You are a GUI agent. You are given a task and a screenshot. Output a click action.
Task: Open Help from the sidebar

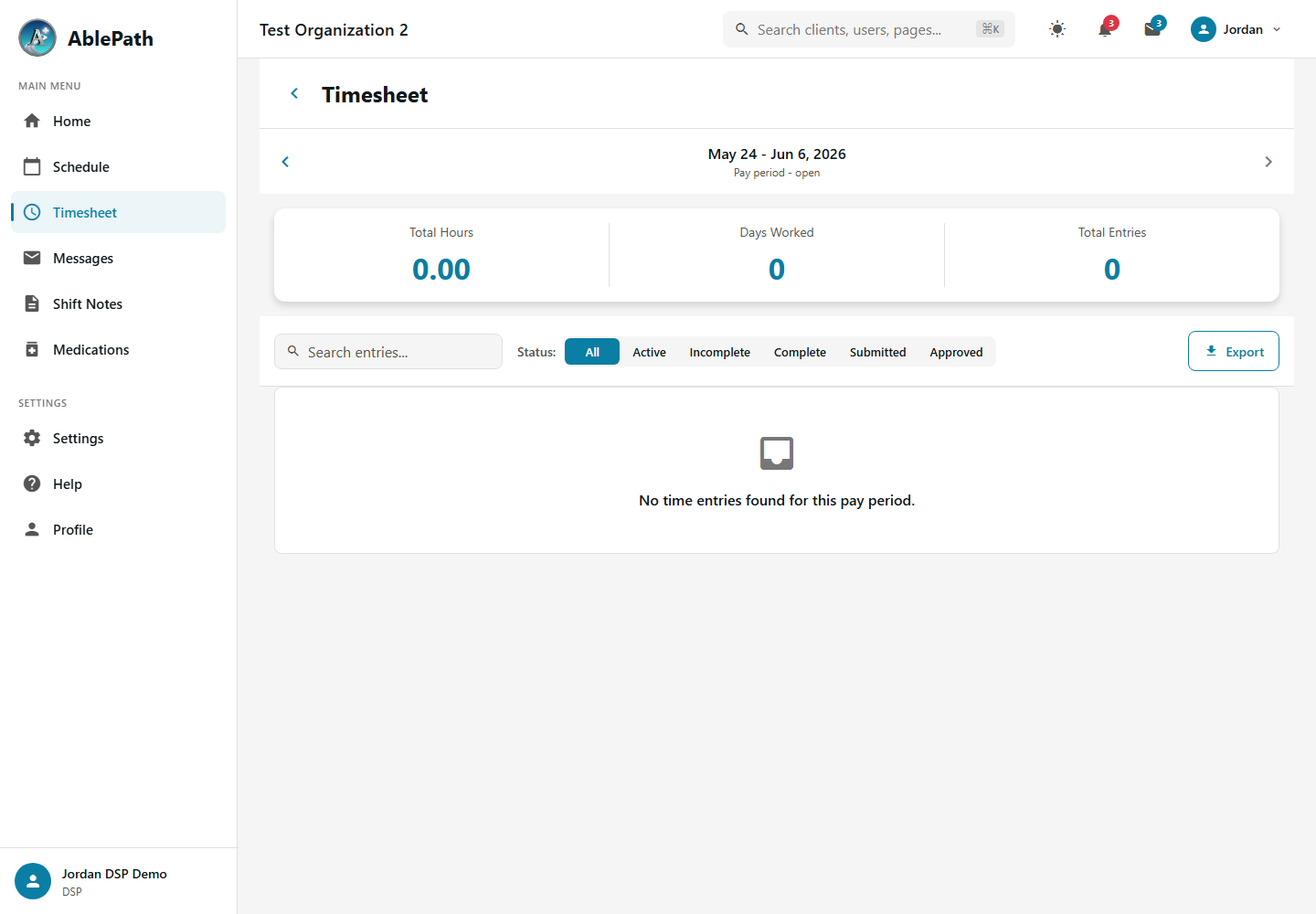point(118,484)
